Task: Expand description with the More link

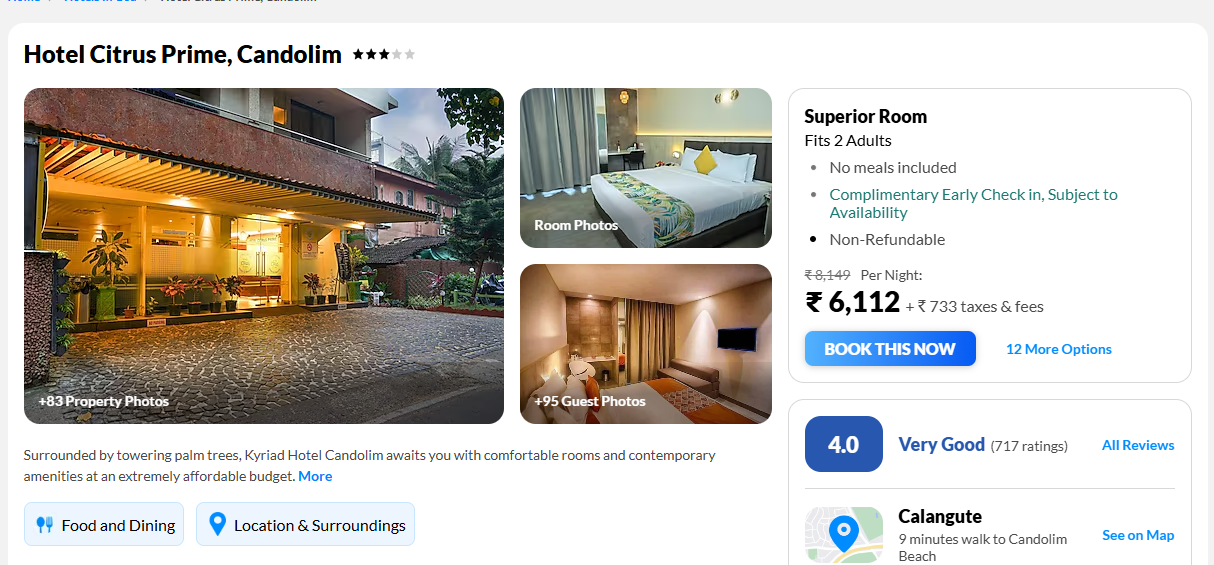Action: [x=315, y=476]
